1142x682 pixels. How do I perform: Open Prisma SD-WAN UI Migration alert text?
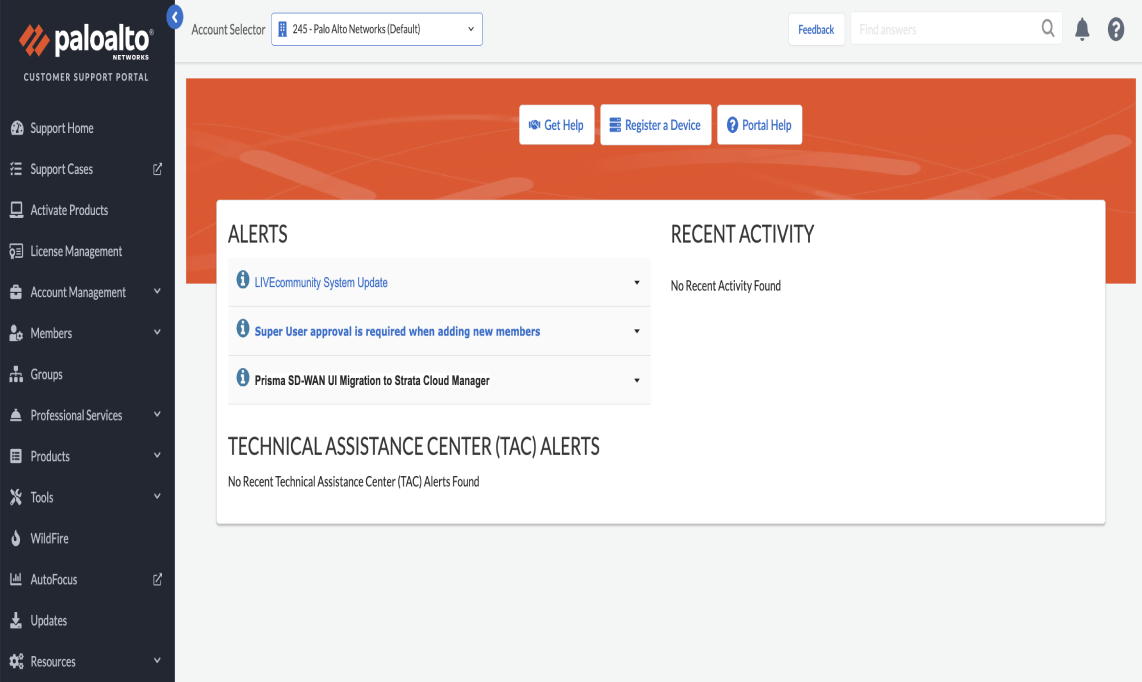[372, 380]
